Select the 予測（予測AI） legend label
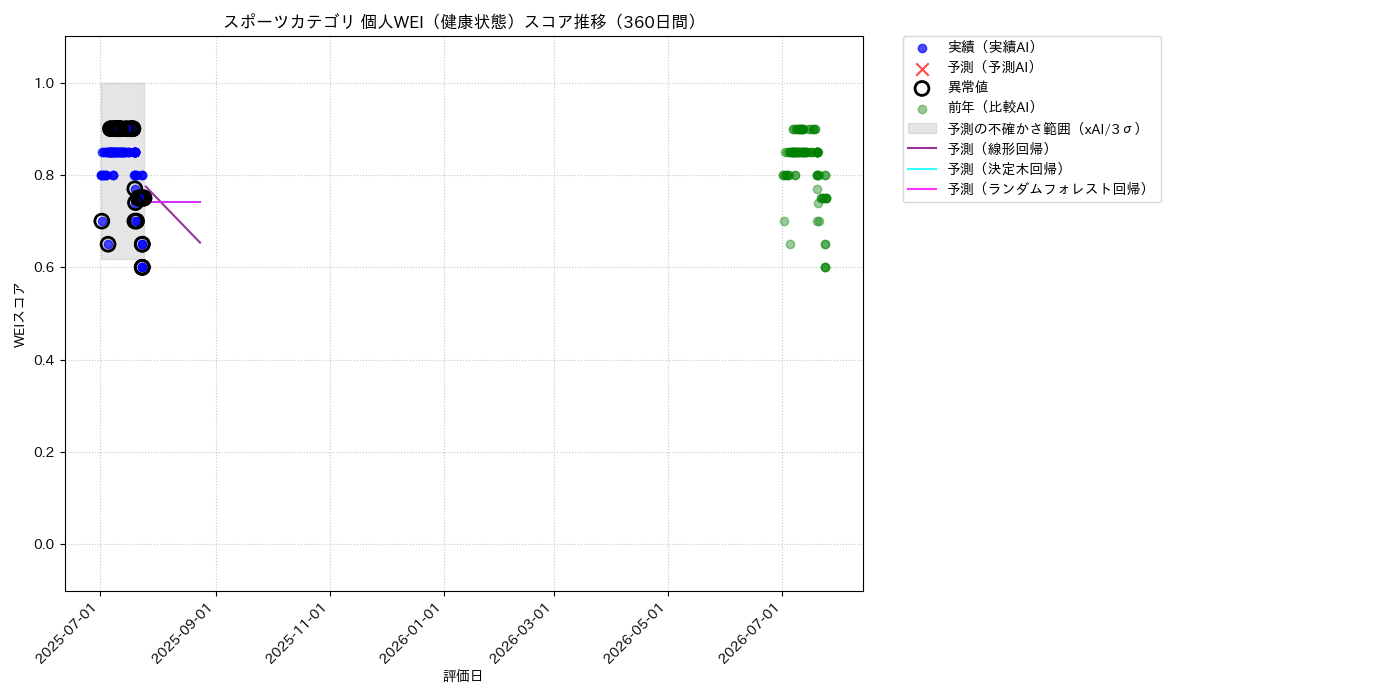1400x700 pixels. click(x=991, y=68)
